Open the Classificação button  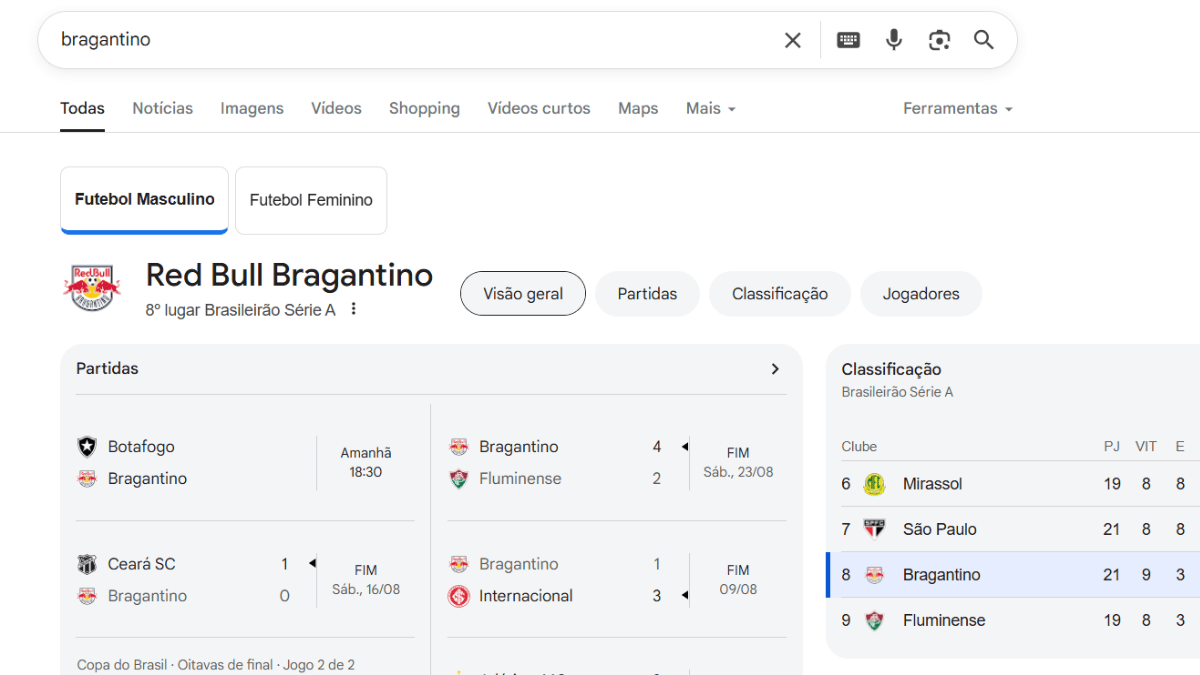tap(779, 294)
